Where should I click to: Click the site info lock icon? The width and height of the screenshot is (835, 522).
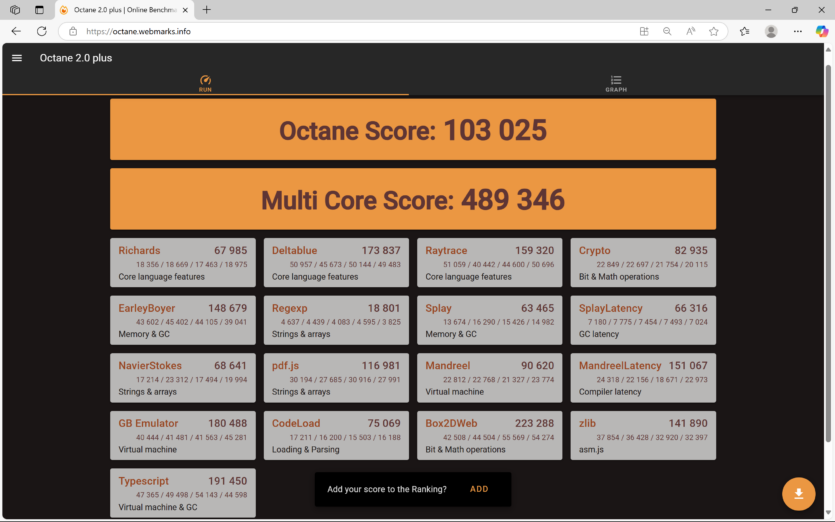click(73, 31)
